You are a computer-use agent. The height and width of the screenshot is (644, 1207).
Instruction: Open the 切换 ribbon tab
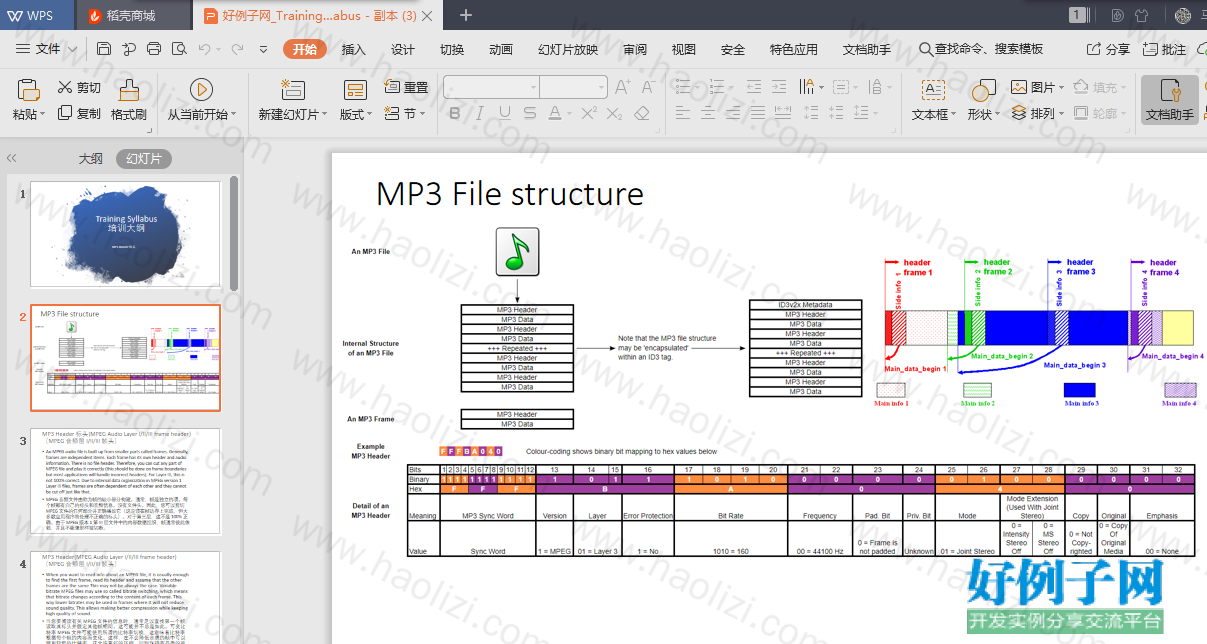[452, 49]
